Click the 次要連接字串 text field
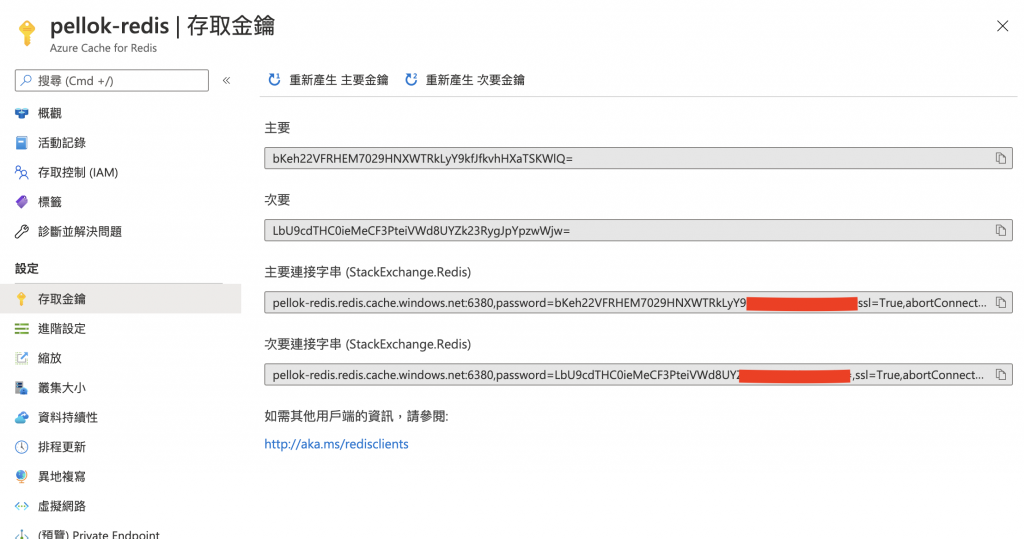This screenshot has width=1024, height=539. (x=638, y=374)
